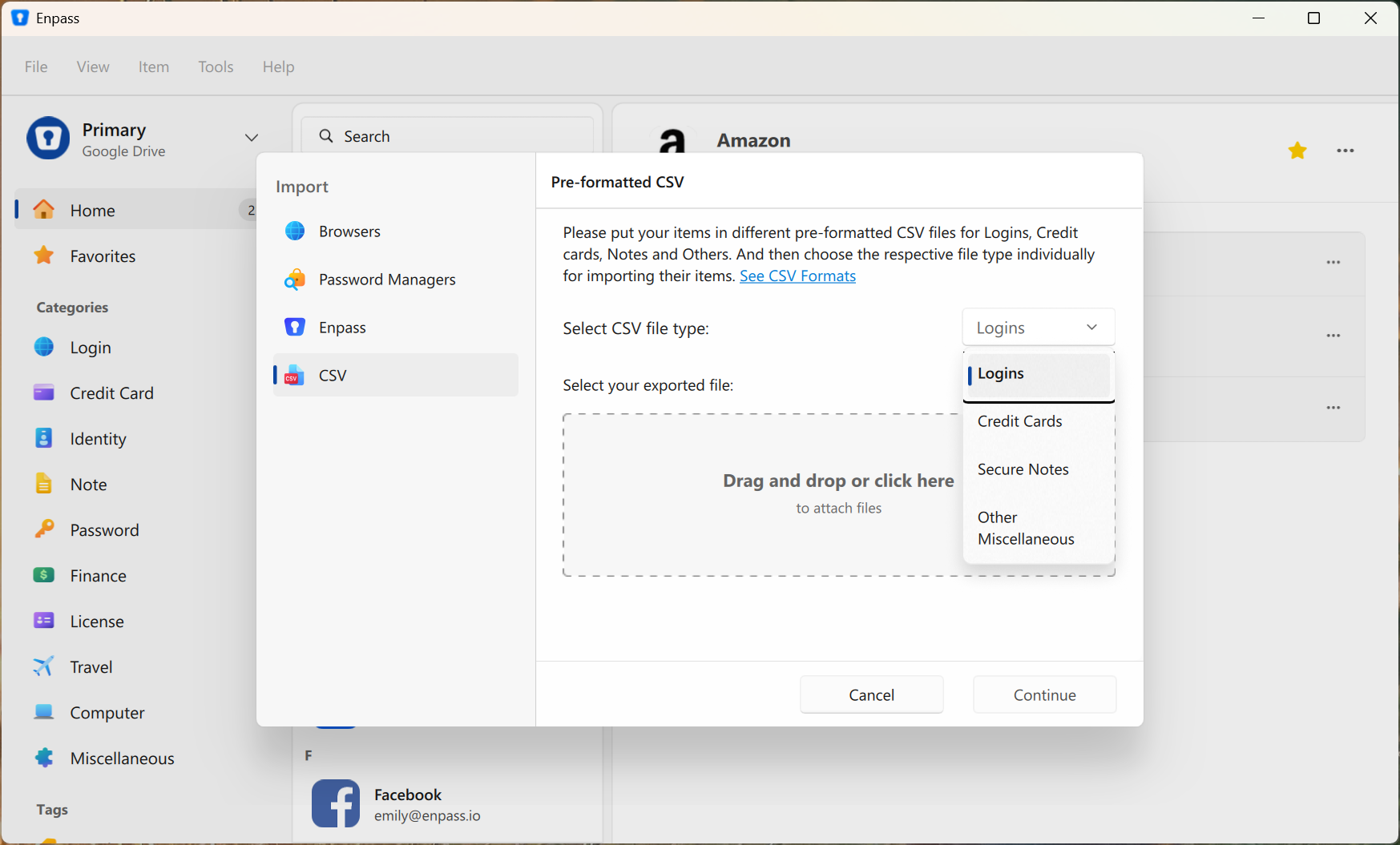This screenshot has height=845, width=1400.
Task: Click the Home house icon in sidebar
Action: tap(44, 210)
